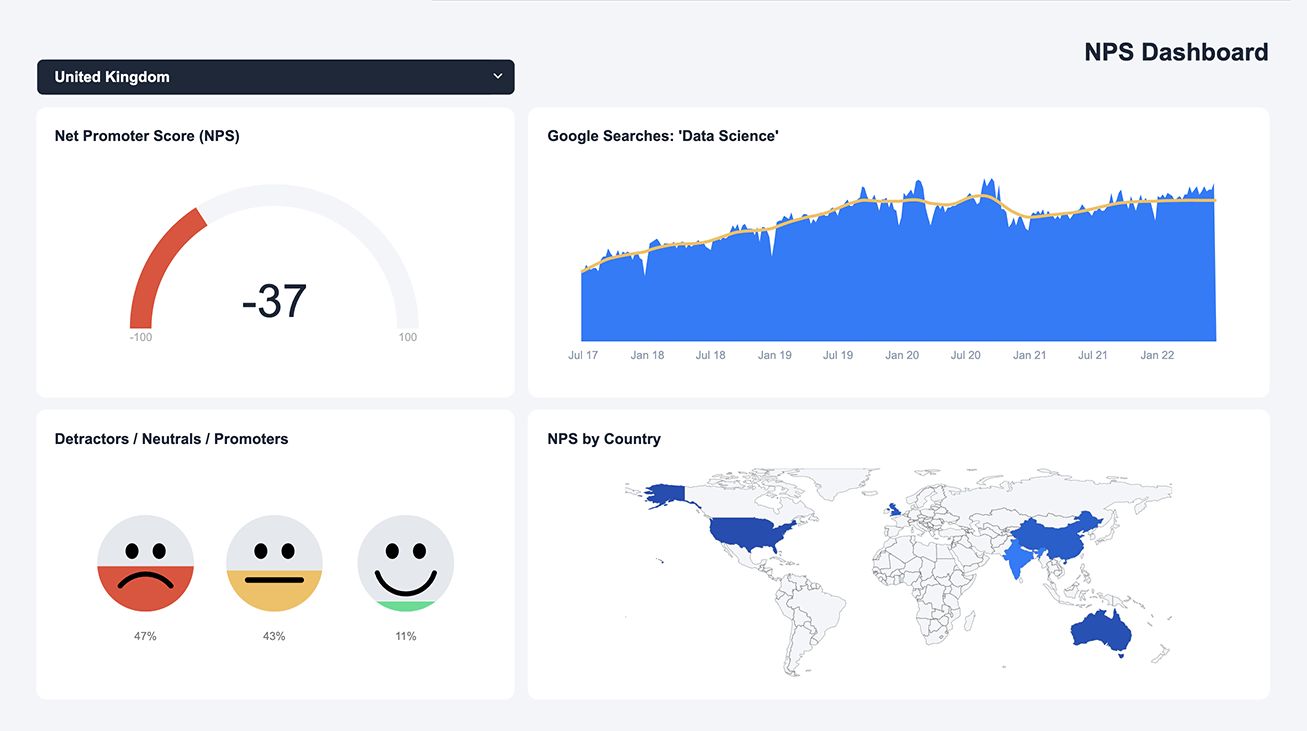Viewport: 1307px width, 731px height.
Task: Click the red segment of NPS gauge
Action: point(160,262)
